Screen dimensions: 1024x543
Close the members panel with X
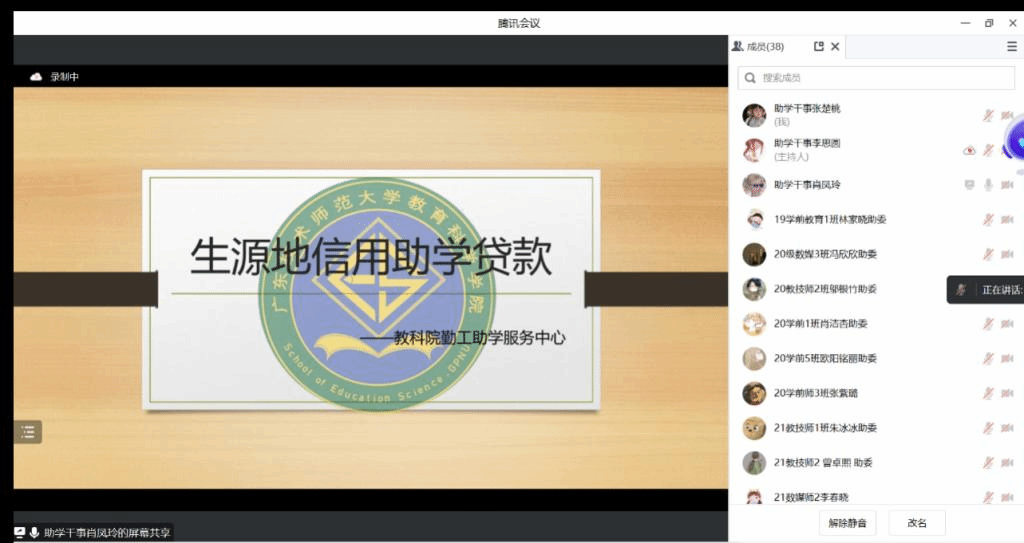tap(836, 46)
